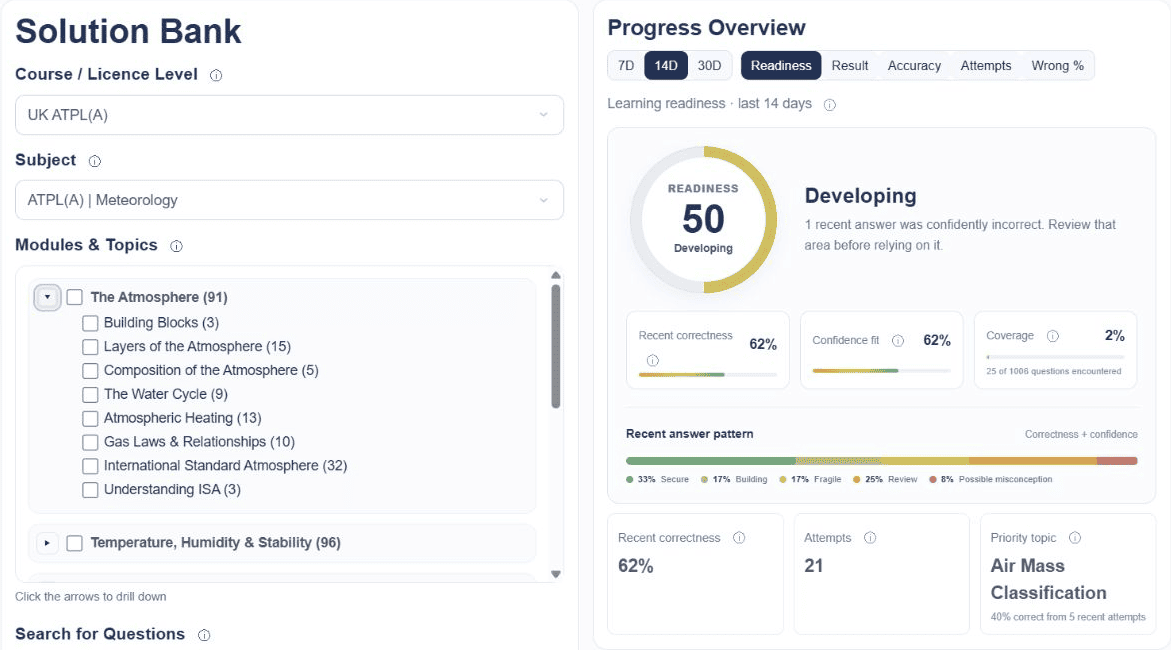This screenshot has height=650, width=1171.
Task: Click info icon after Learning readiness subtitle
Action: 830,105
